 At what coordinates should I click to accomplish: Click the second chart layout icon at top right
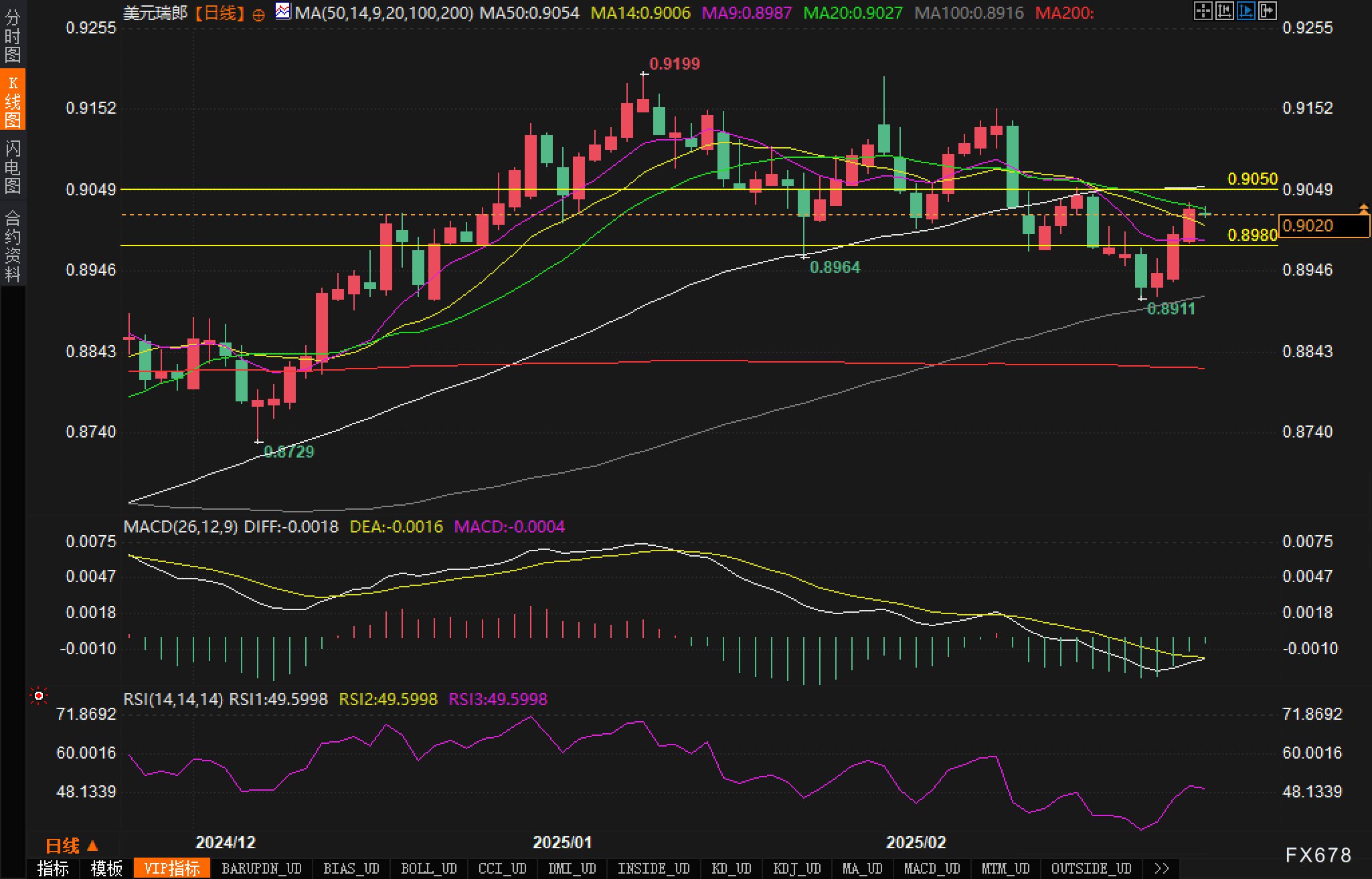(x=1224, y=11)
